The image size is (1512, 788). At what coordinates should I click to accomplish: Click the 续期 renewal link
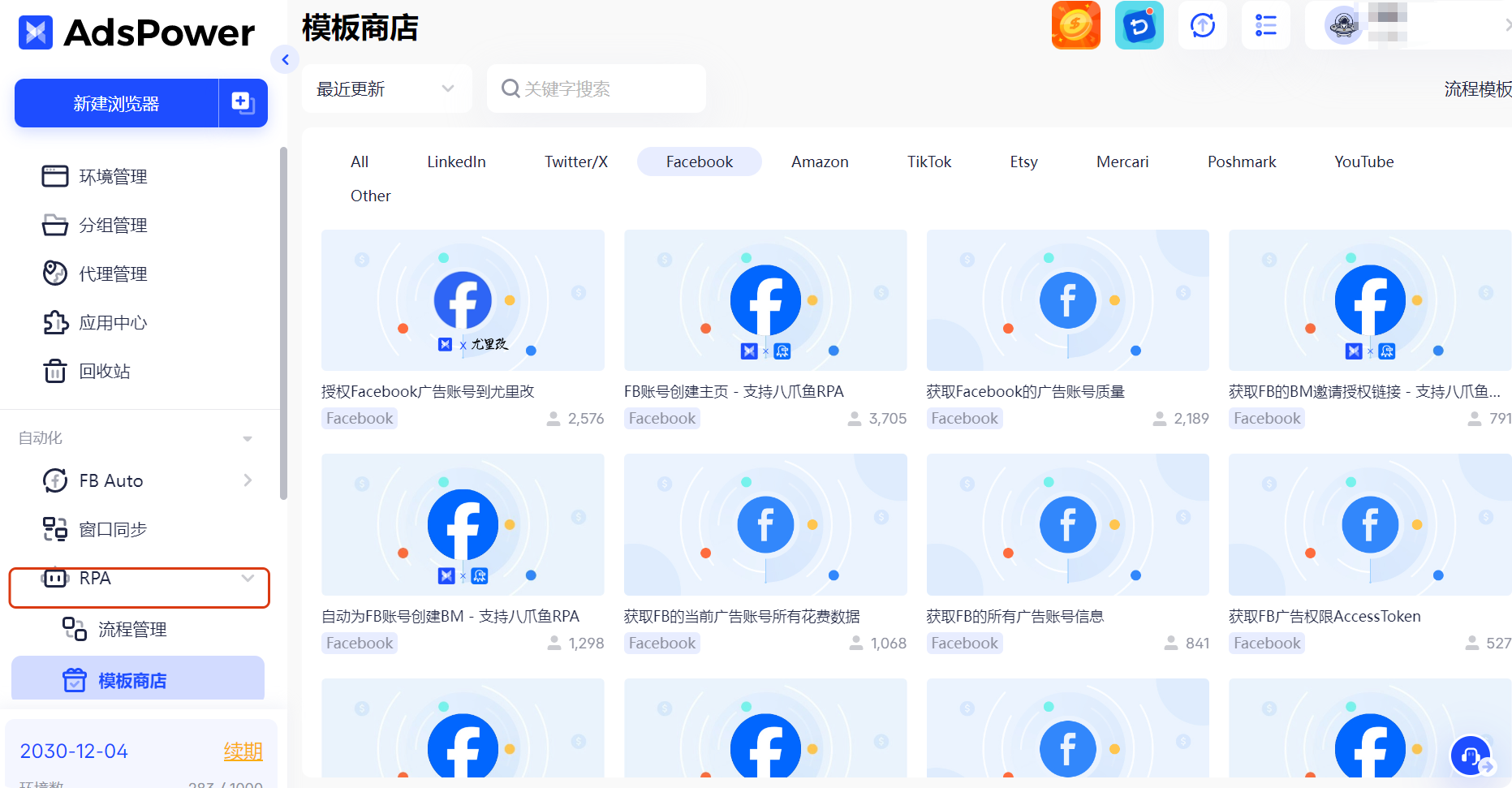pyautogui.click(x=243, y=751)
